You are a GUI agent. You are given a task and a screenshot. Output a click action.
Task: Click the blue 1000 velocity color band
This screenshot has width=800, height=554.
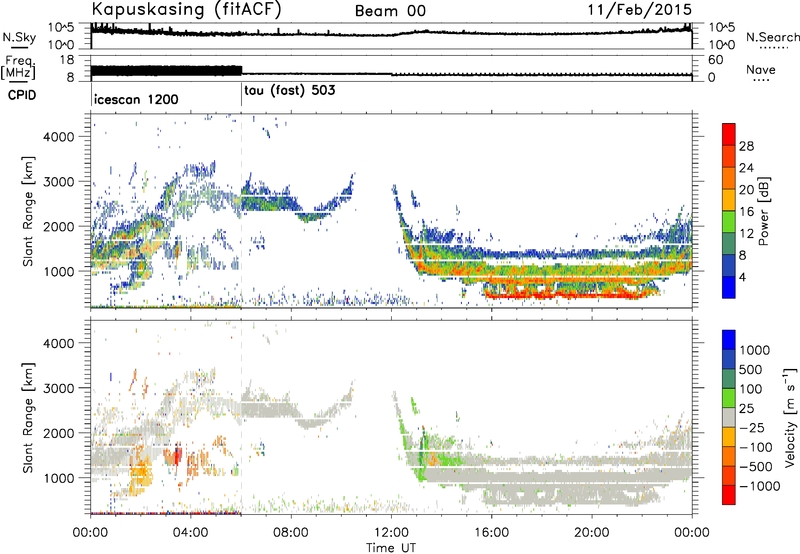pos(729,340)
